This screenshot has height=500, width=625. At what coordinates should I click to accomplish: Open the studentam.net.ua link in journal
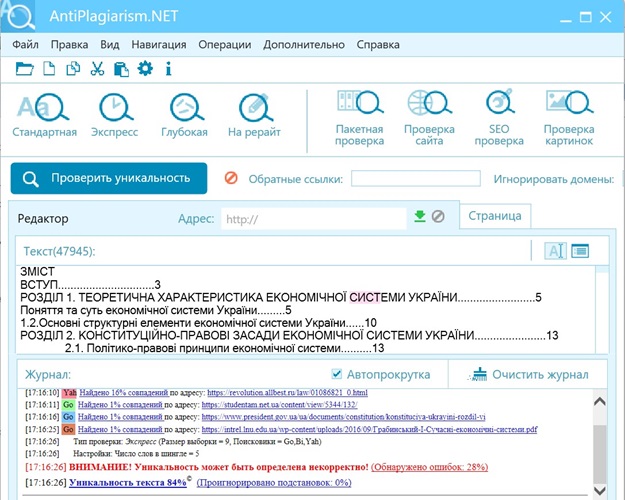coord(279,405)
